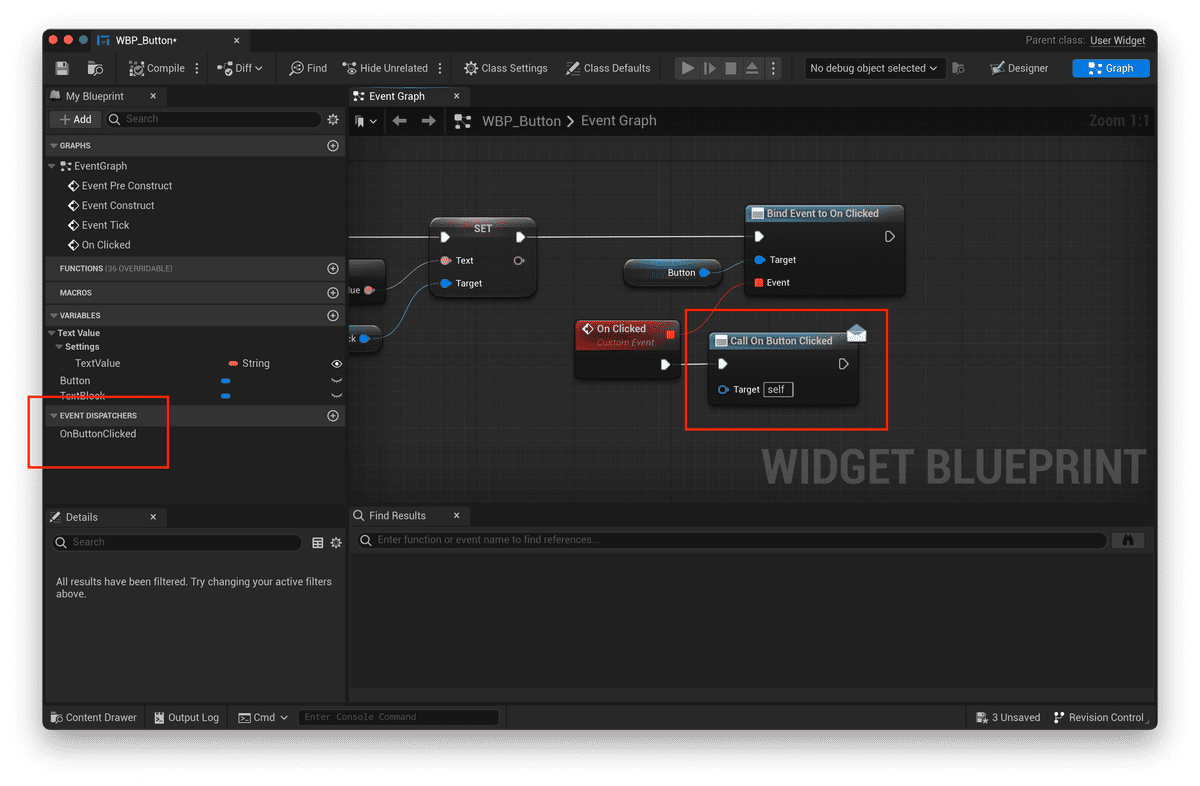Screen dimensions: 1200x786
Task: Toggle TextValue variable visibility eye
Action: [x=336, y=364]
